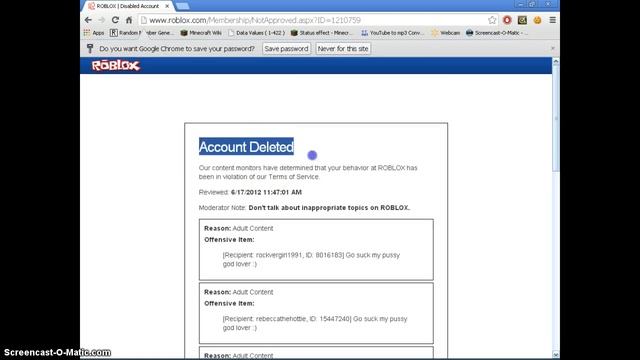Click the key icon in password bar
This screenshot has width=640, height=360.
[x=90, y=49]
